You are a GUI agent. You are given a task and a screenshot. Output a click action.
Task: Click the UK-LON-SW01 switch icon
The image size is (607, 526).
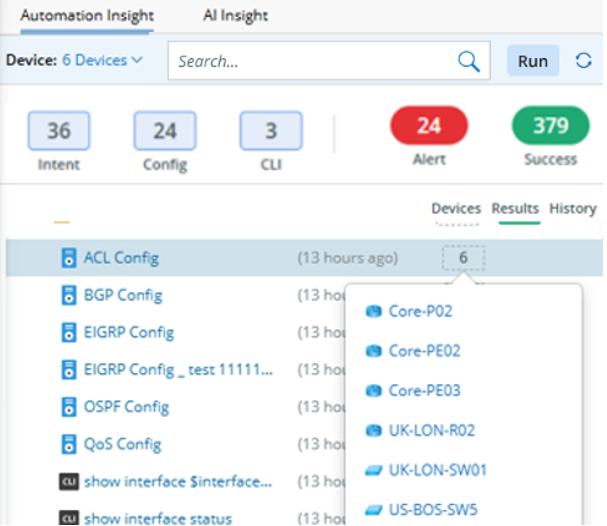pos(374,470)
